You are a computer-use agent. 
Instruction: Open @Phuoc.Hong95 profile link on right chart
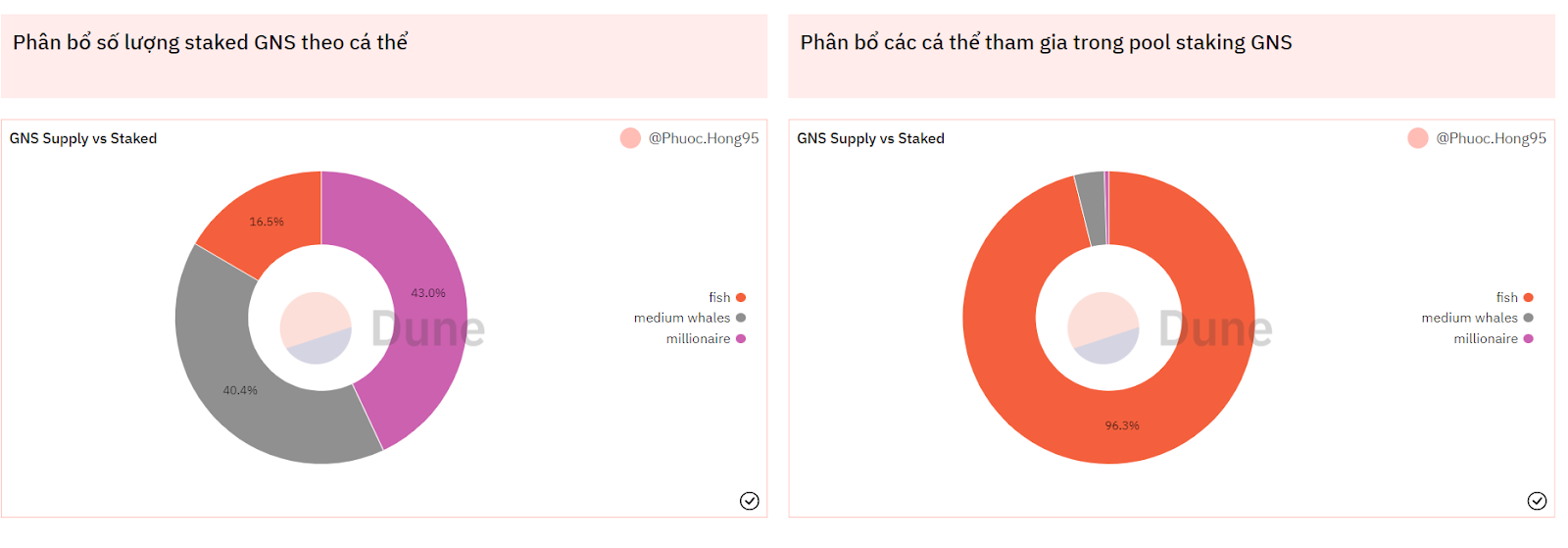pyautogui.click(x=1492, y=138)
